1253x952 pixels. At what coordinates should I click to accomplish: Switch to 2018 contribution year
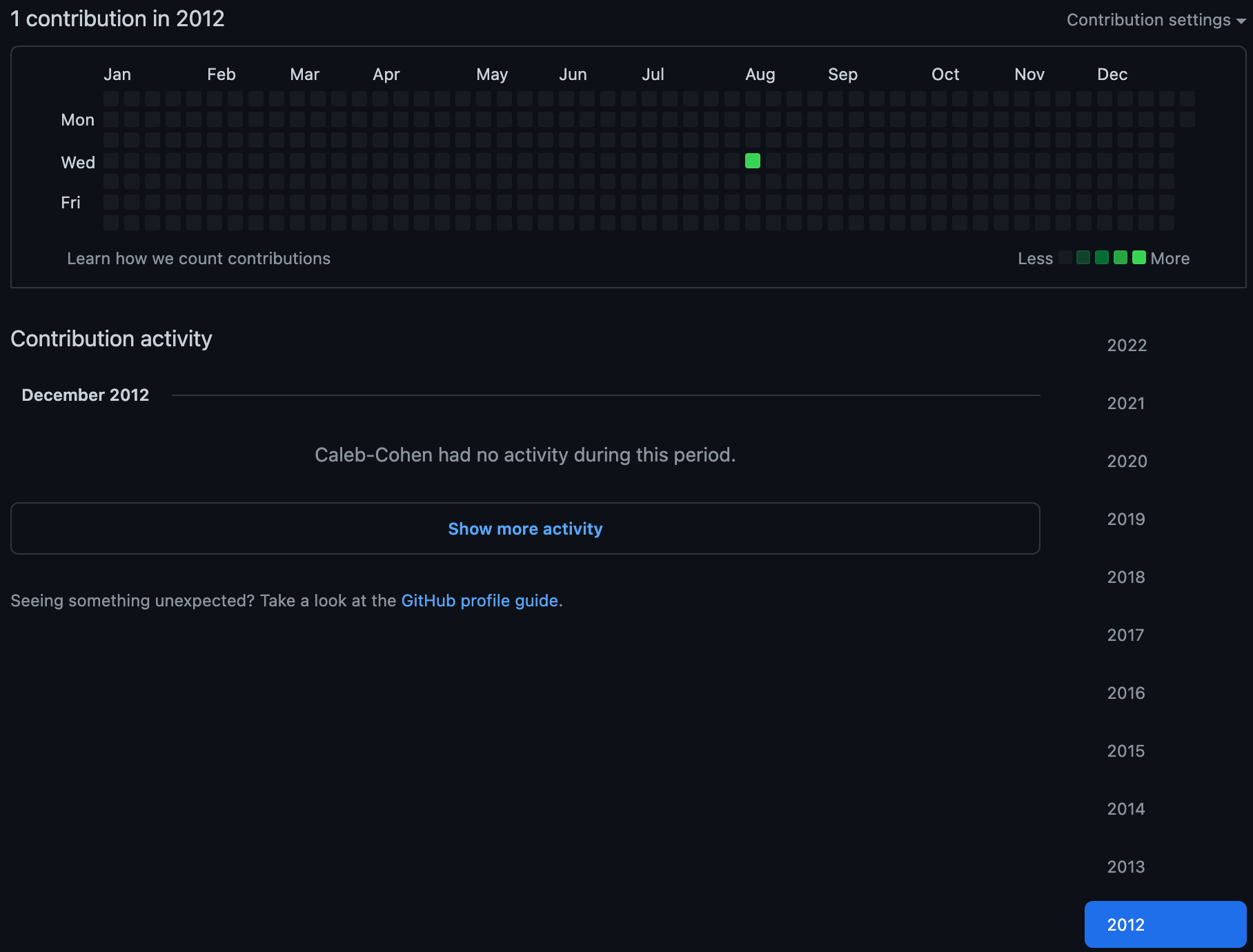[1126, 577]
